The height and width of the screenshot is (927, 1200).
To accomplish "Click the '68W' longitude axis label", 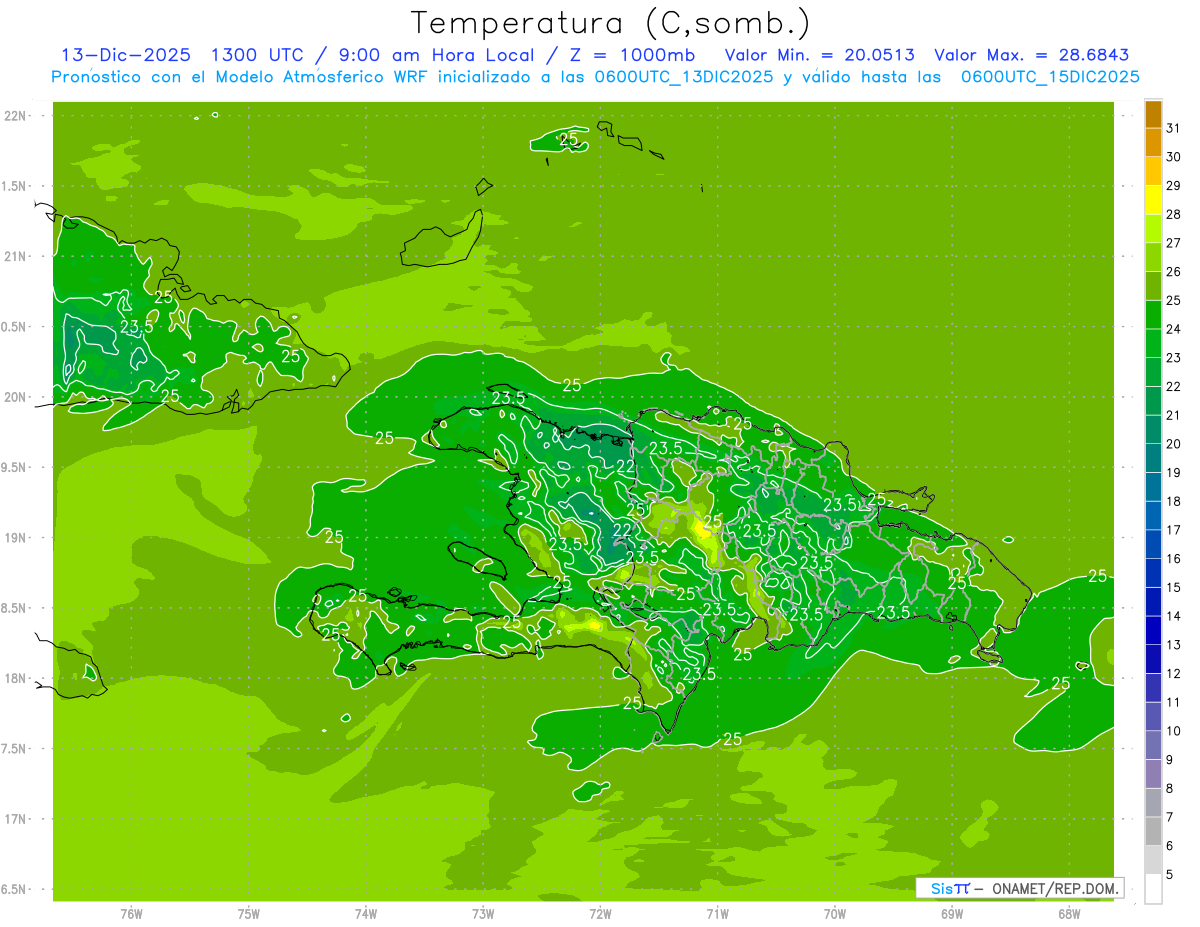I will pos(1069,913).
